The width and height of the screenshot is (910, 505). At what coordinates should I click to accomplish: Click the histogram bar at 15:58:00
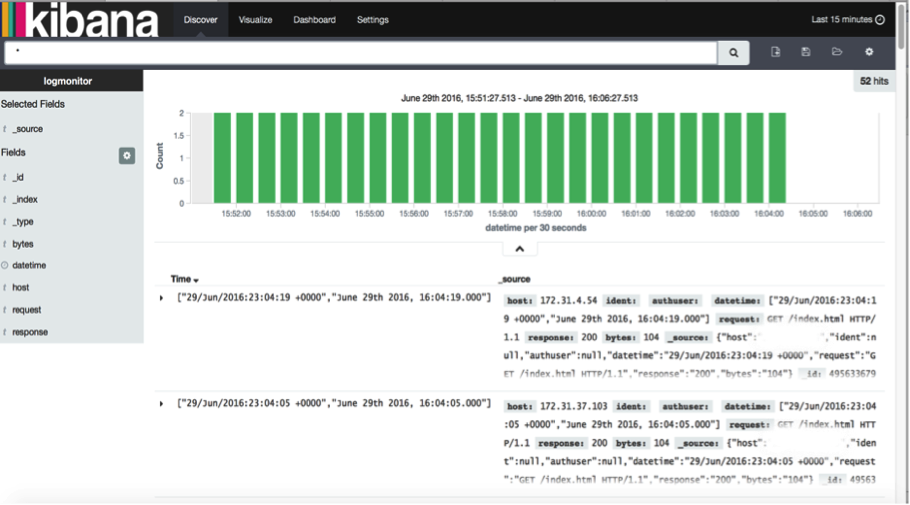click(511, 158)
